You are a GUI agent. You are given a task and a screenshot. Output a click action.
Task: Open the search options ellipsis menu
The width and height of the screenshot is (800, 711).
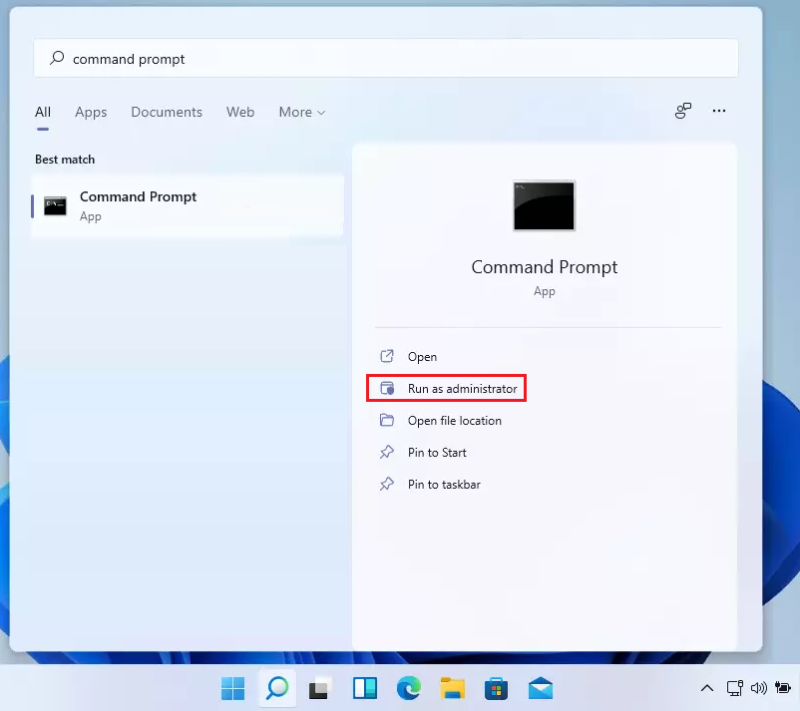tap(719, 111)
